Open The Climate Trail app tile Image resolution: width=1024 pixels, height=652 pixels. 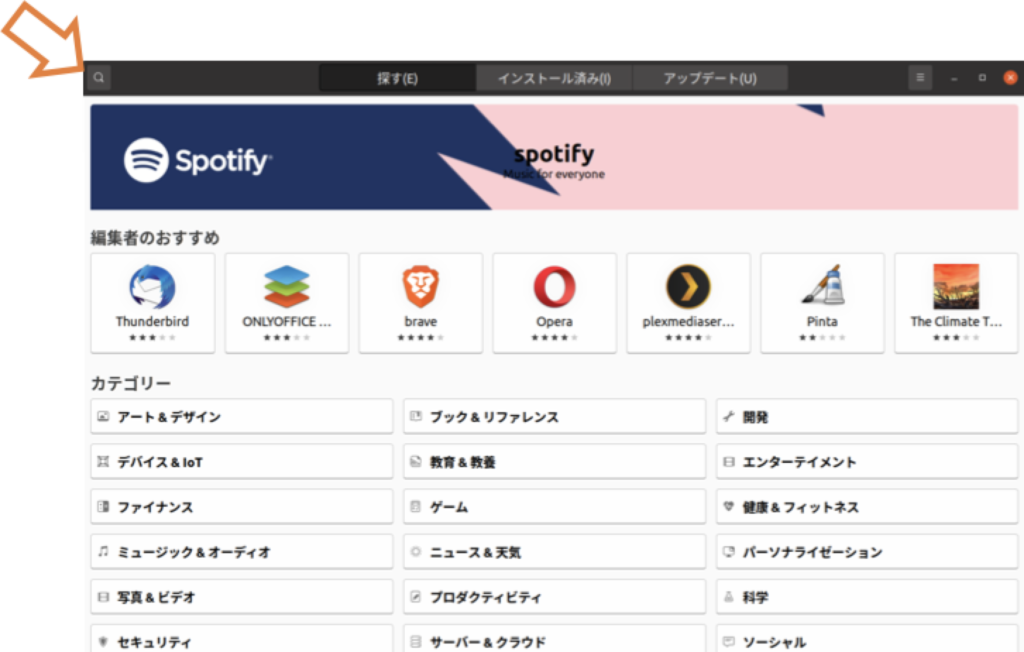(956, 303)
